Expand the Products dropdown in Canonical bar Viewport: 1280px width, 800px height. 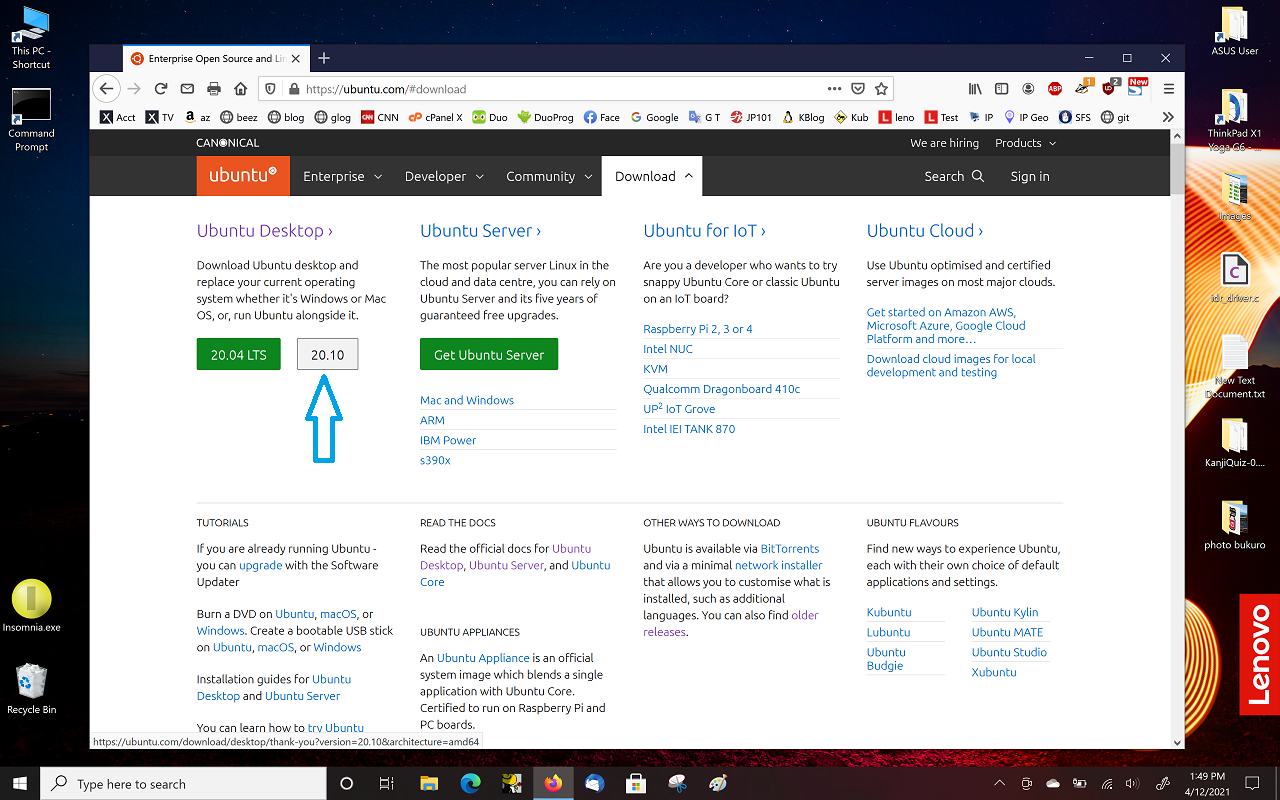pyautogui.click(x=1026, y=143)
